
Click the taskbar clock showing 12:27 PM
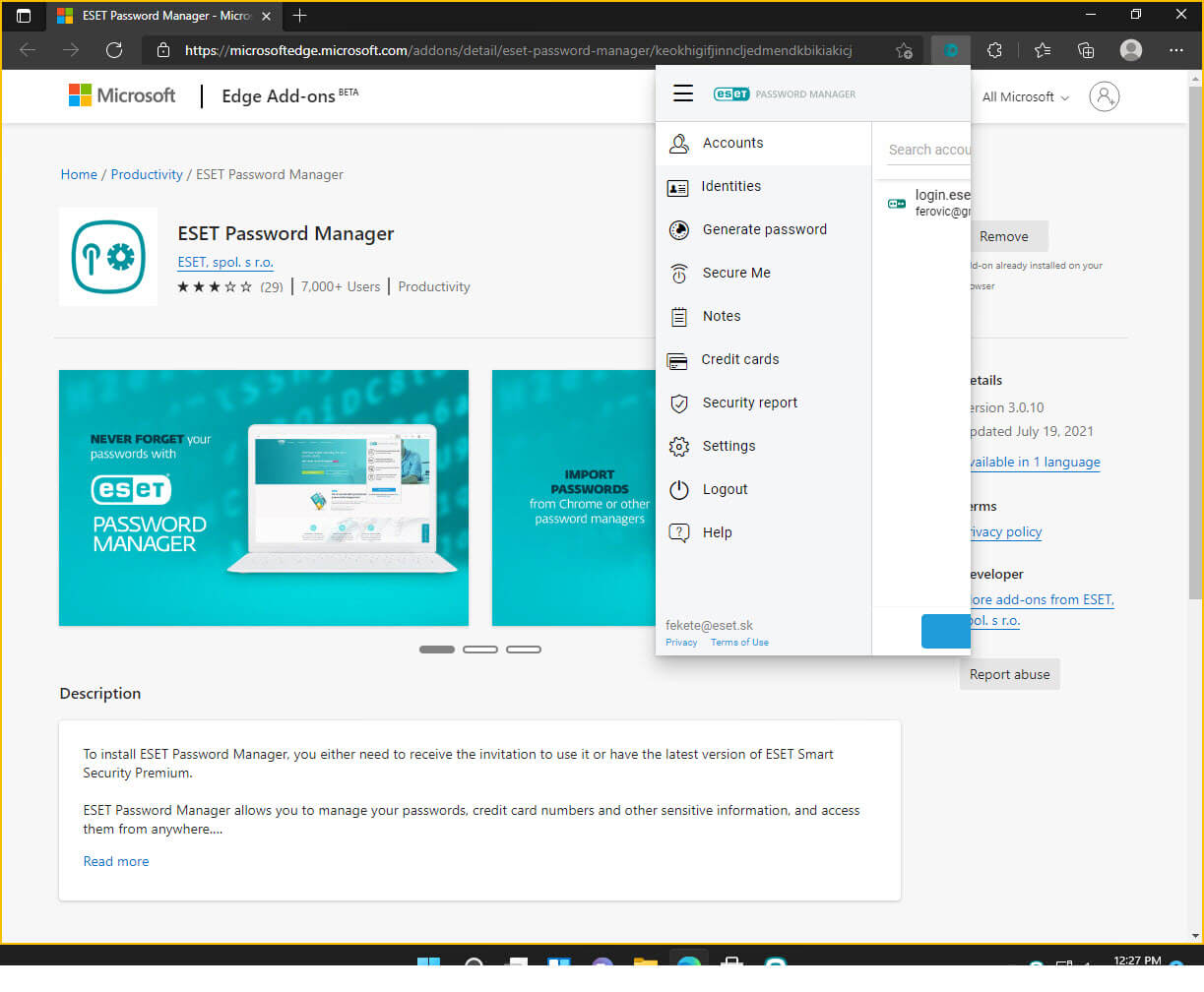1137,961
